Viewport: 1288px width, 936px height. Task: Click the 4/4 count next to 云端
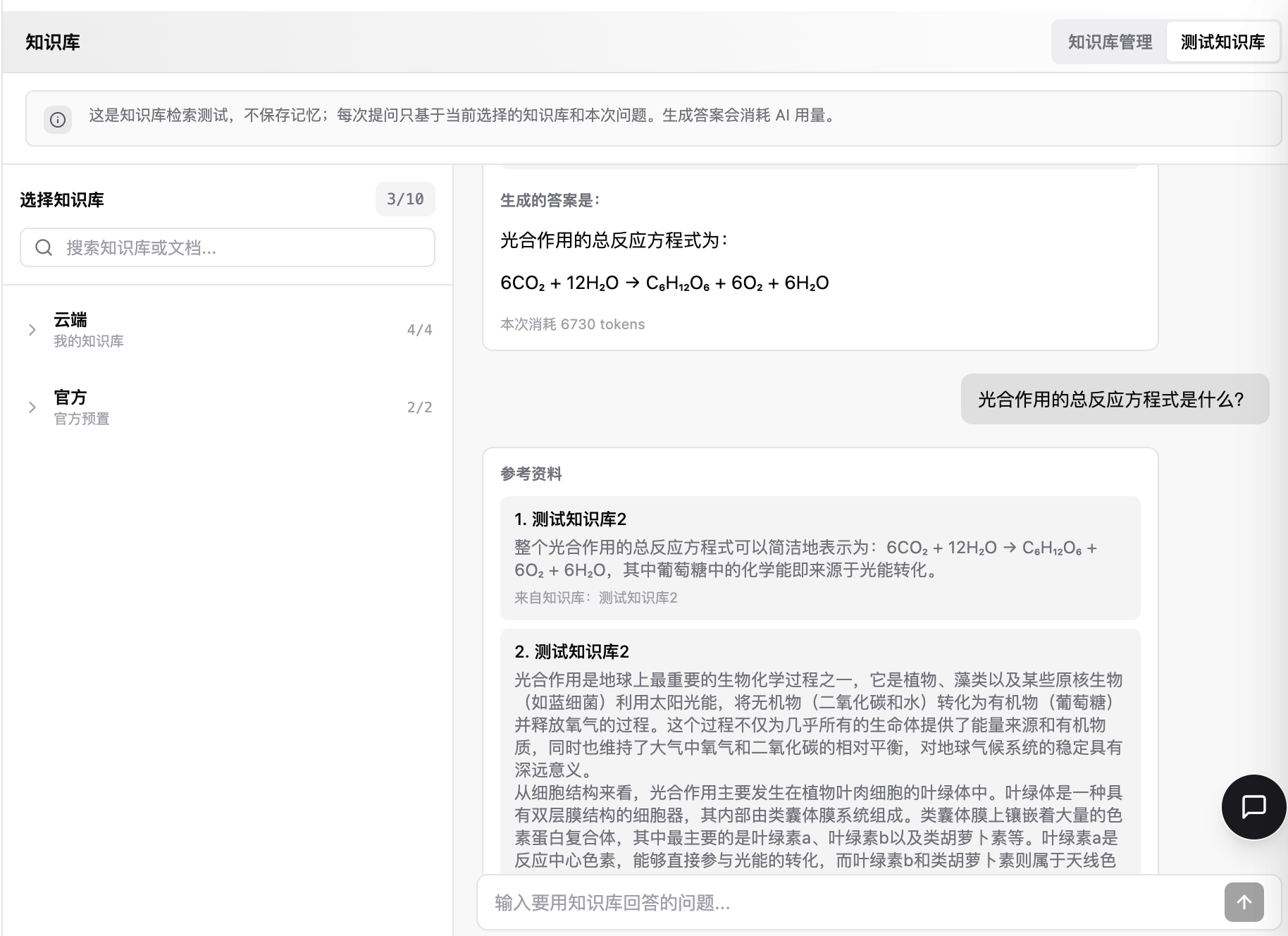[419, 330]
